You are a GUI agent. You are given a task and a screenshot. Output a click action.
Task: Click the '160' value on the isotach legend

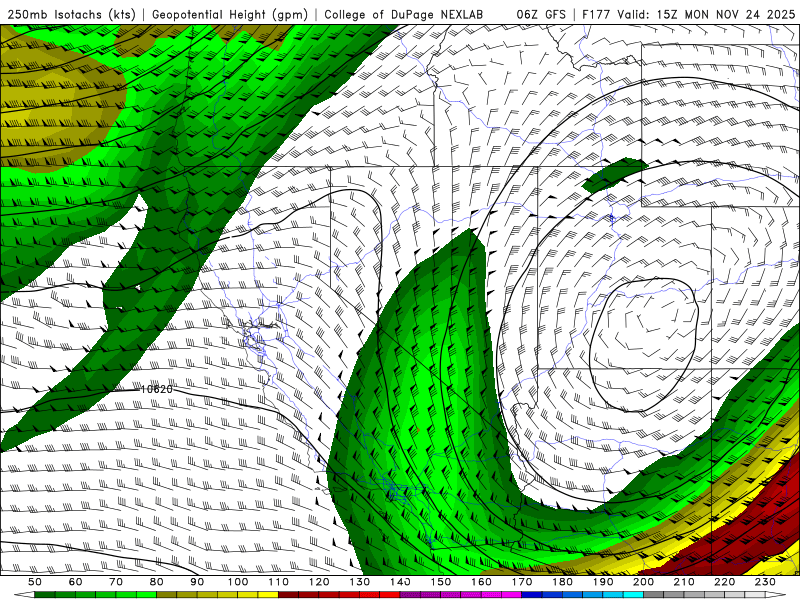pyautogui.click(x=481, y=582)
